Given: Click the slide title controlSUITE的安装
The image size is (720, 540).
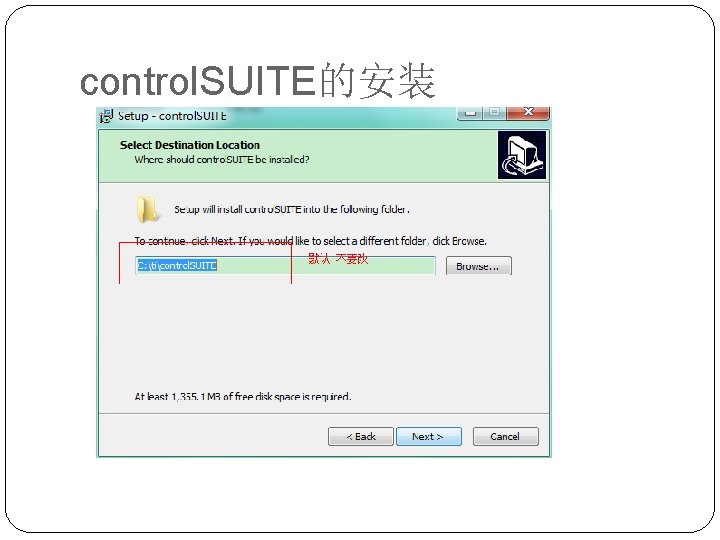Looking at the screenshot, I should (258, 81).
